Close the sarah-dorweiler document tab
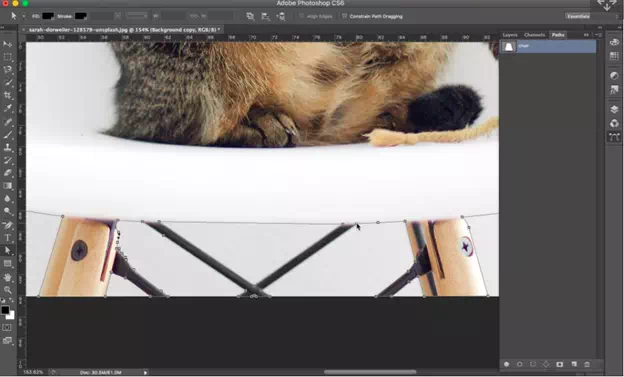Viewport: 624px width, 377px height. (23, 30)
